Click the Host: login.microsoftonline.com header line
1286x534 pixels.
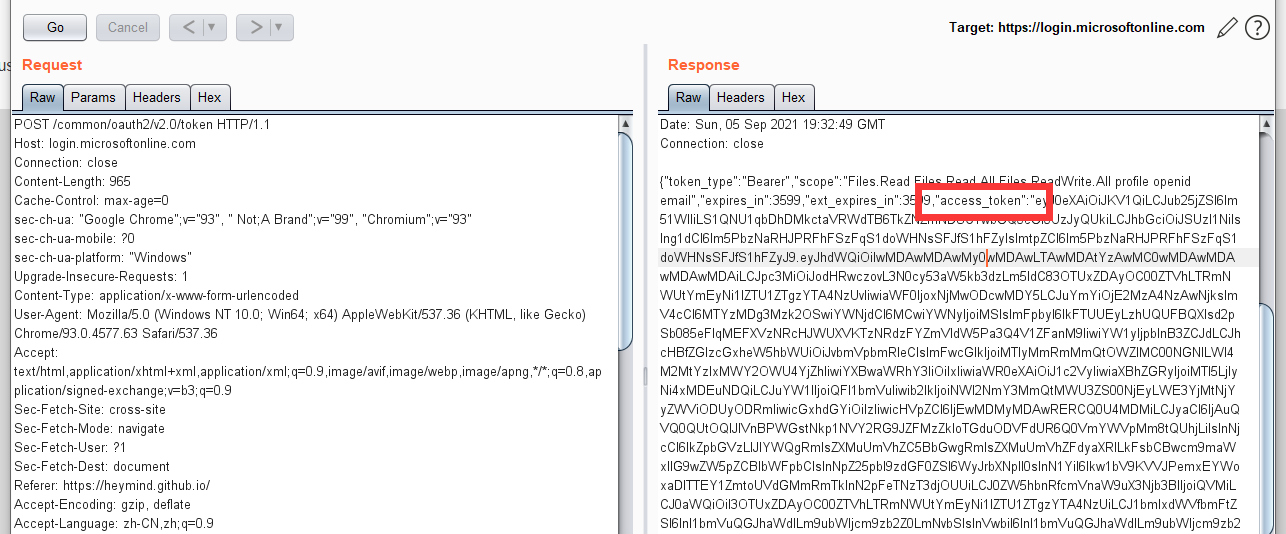(105, 143)
